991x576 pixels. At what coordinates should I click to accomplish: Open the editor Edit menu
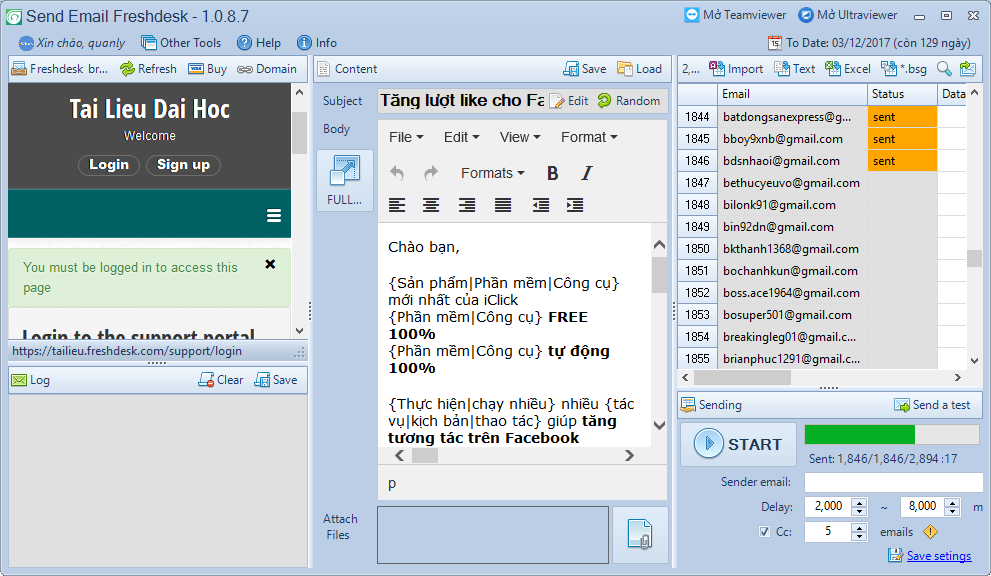coord(461,137)
